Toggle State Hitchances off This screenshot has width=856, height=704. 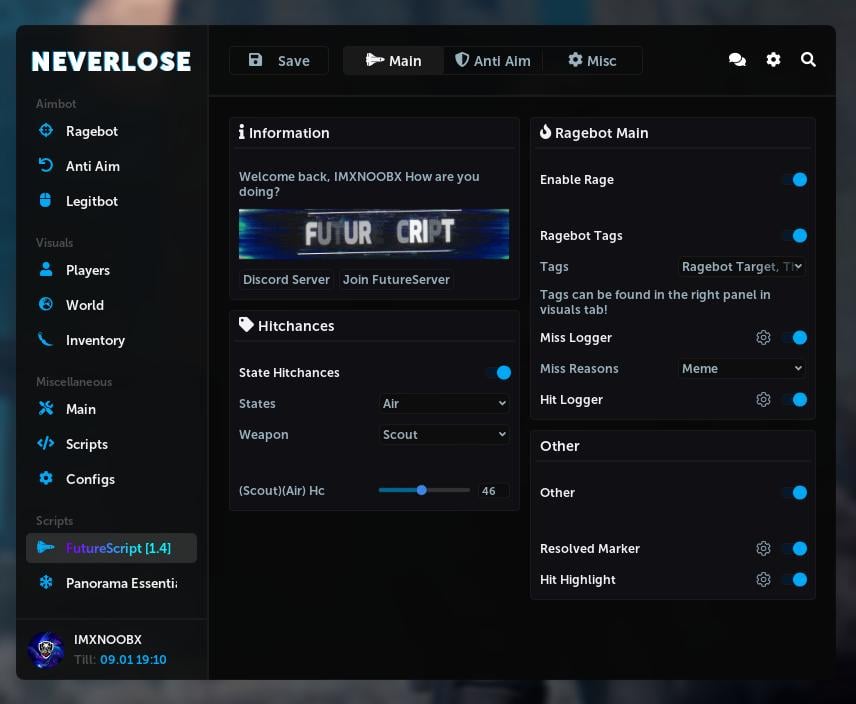click(x=502, y=373)
